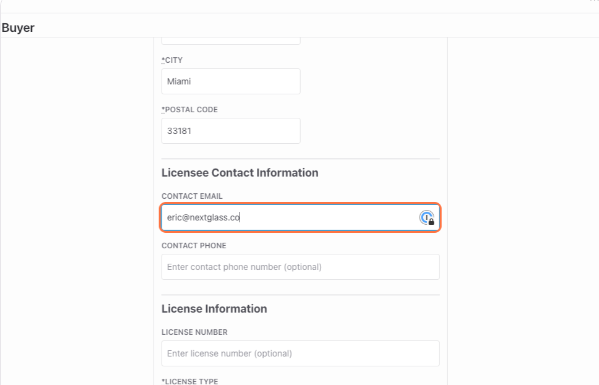The height and width of the screenshot is (385, 599).
Task: Select the License Number input box
Action: (x=300, y=353)
